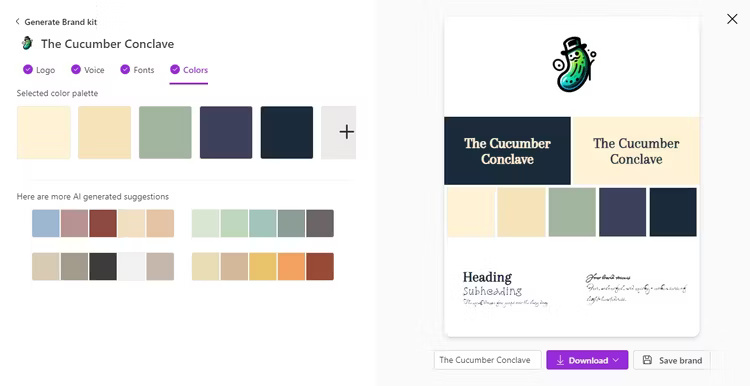
Task: Click the purple checkmark next to Logo
Action: coord(28,69)
